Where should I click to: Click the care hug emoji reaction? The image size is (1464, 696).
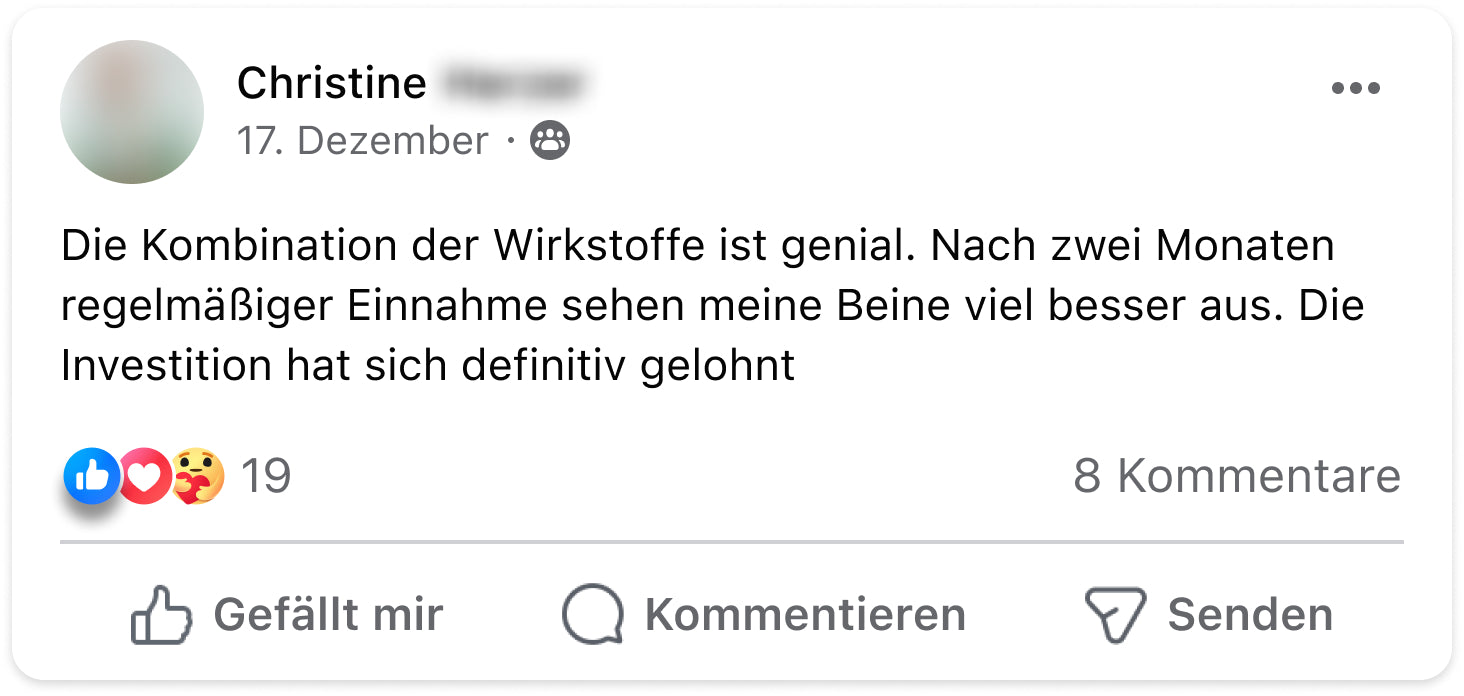[197, 476]
